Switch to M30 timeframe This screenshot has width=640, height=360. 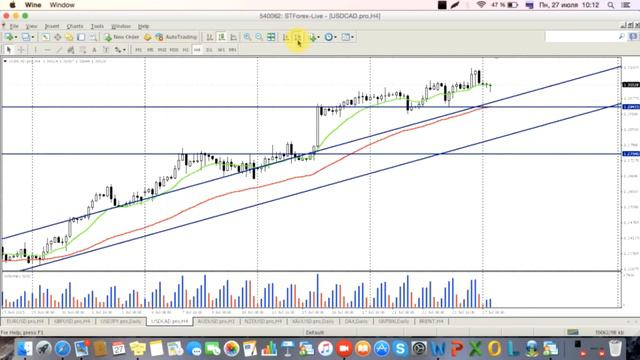pos(174,50)
